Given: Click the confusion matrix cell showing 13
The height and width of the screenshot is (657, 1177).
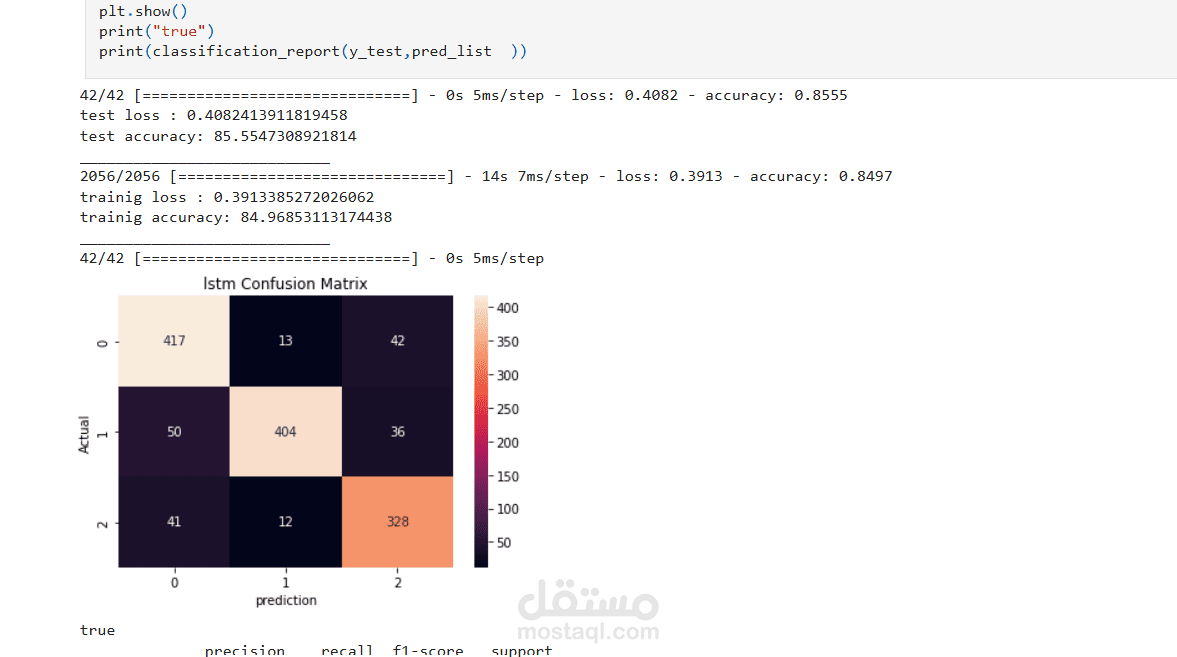Looking at the screenshot, I should [285, 341].
